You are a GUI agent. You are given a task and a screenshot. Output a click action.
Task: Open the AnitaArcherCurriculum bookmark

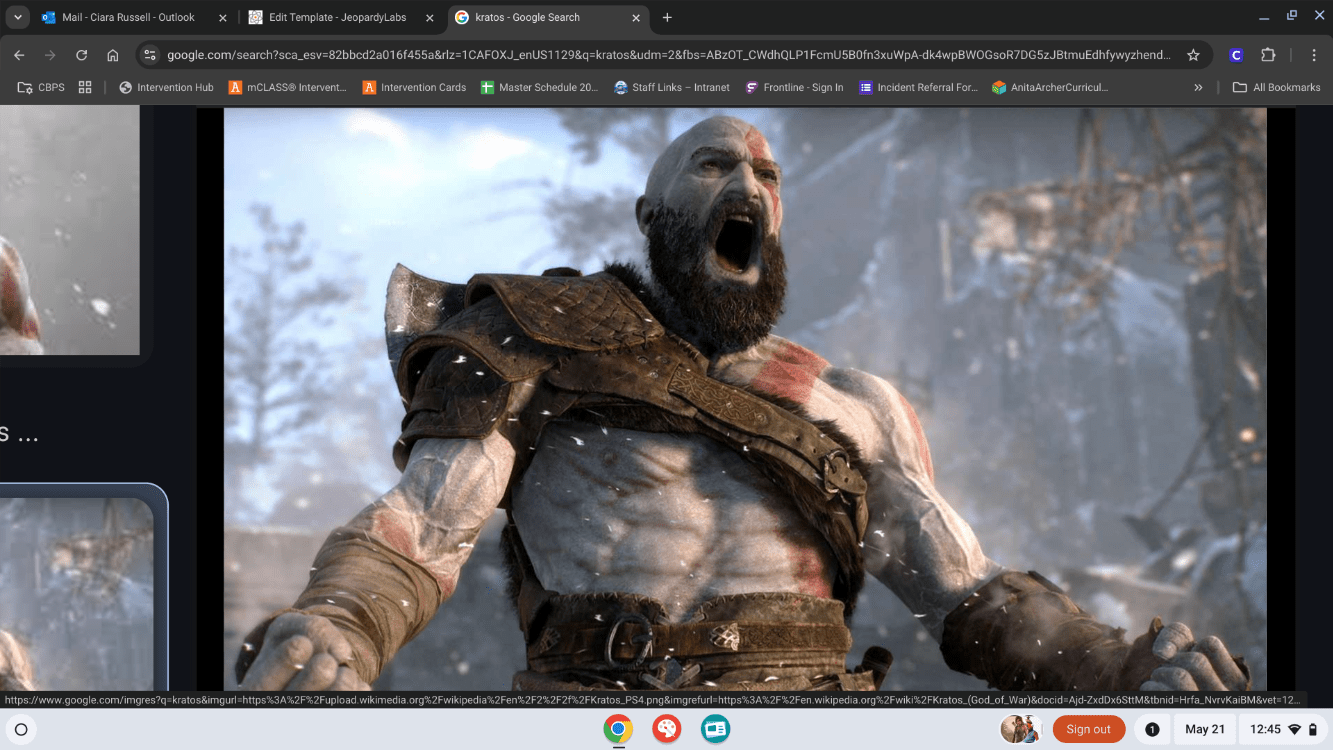1050,87
